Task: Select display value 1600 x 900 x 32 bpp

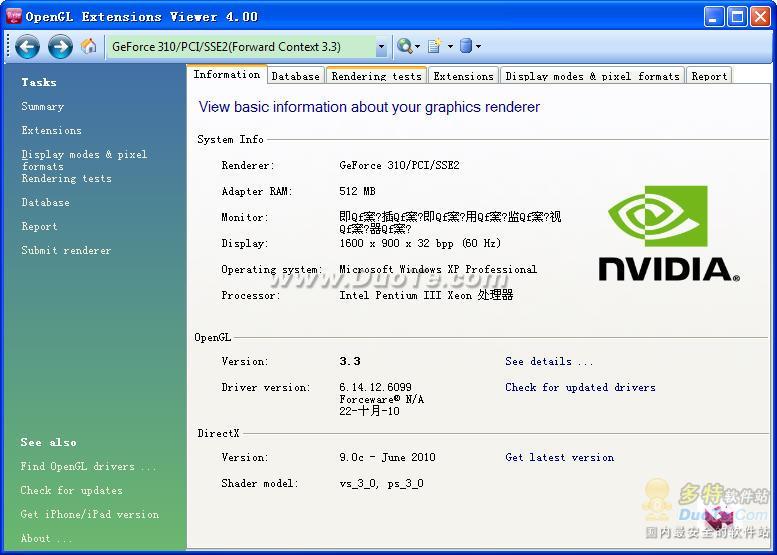Action: tap(420, 243)
